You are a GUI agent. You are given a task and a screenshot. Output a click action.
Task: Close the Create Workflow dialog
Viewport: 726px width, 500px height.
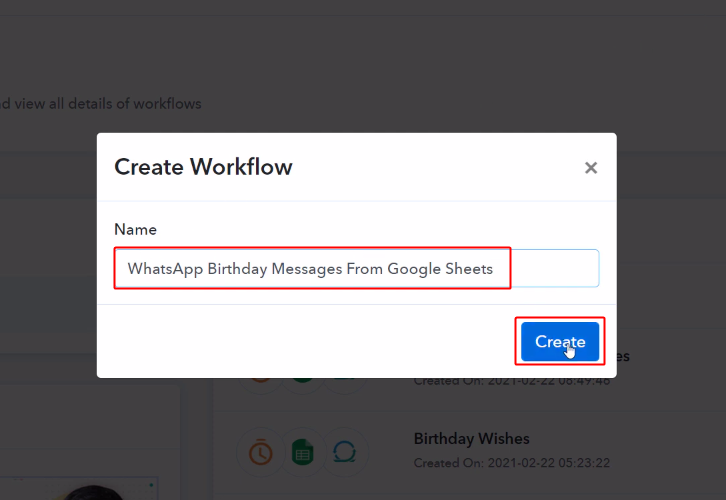(591, 168)
